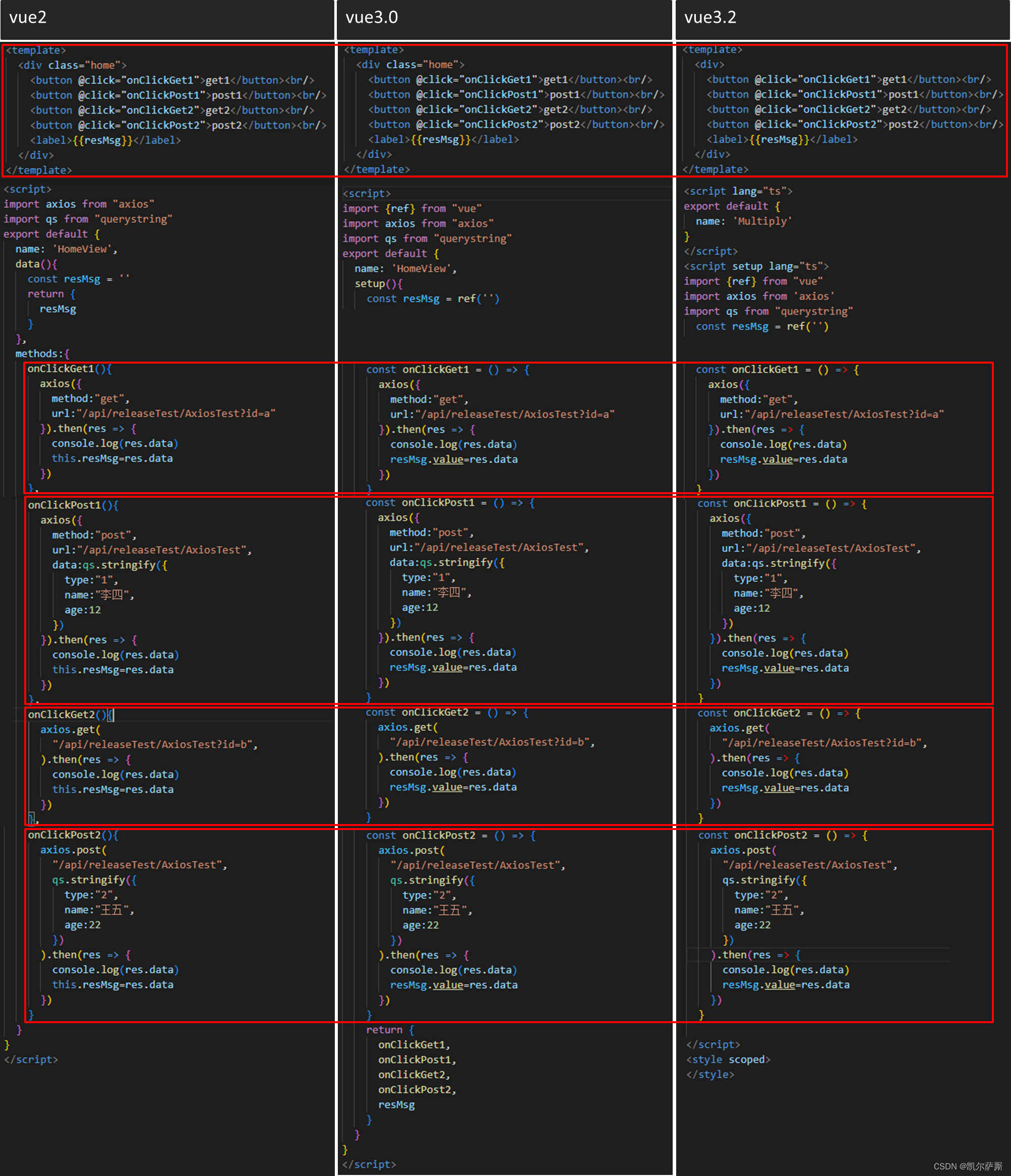Image resolution: width=1011 pixels, height=1176 pixels.
Task: Click "name: 'HomeView'," in the vue2 column
Action: (67, 249)
